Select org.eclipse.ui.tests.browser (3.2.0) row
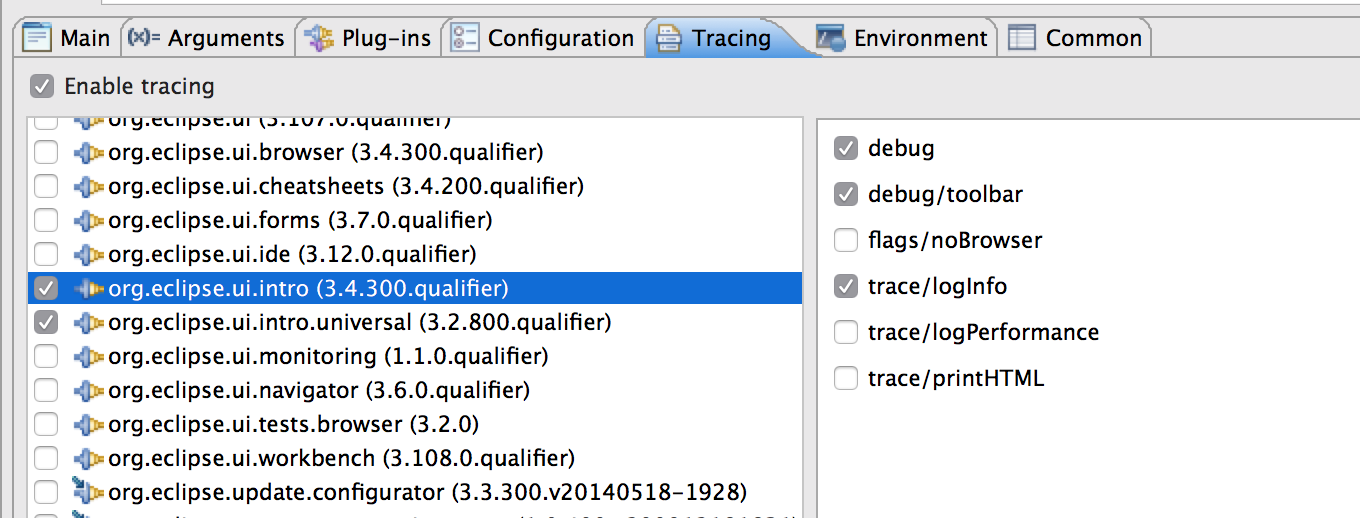Screen dimensions: 1360x518 click(414, 425)
